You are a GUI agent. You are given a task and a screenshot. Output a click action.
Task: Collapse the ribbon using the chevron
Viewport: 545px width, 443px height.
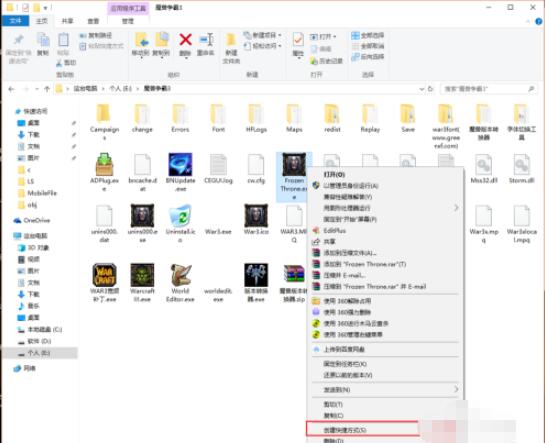point(528,22)
